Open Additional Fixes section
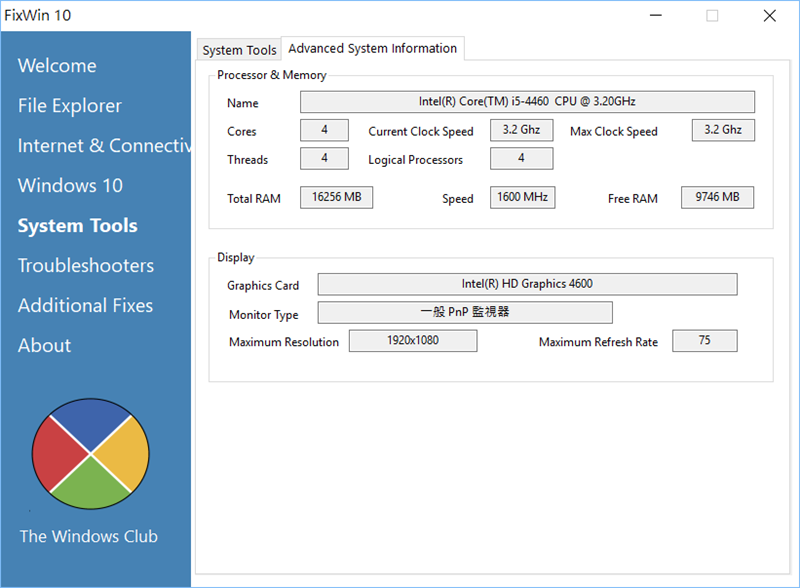The image size is (800, 588). coord(85,306)
